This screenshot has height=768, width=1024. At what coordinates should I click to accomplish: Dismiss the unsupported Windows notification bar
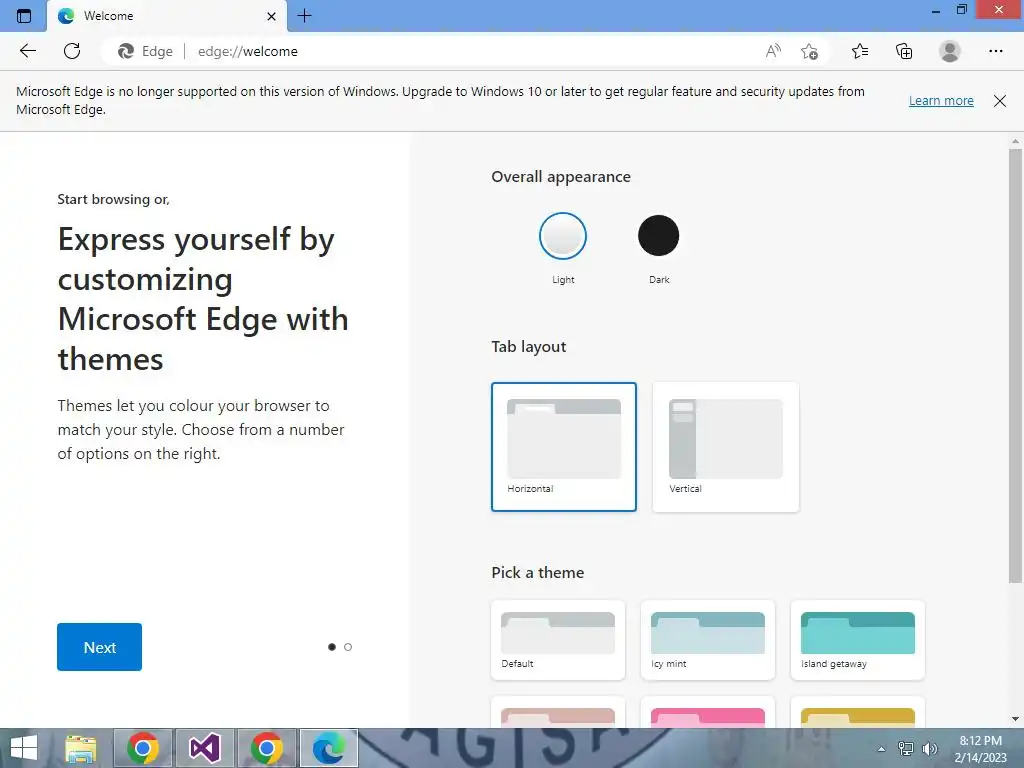[x=1000, y=101]
